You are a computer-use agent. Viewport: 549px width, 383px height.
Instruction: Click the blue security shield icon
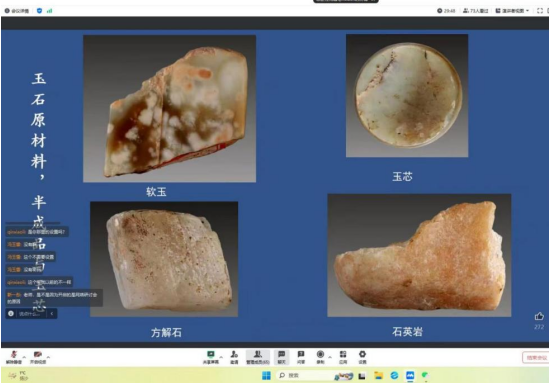[x=39, y=11]
